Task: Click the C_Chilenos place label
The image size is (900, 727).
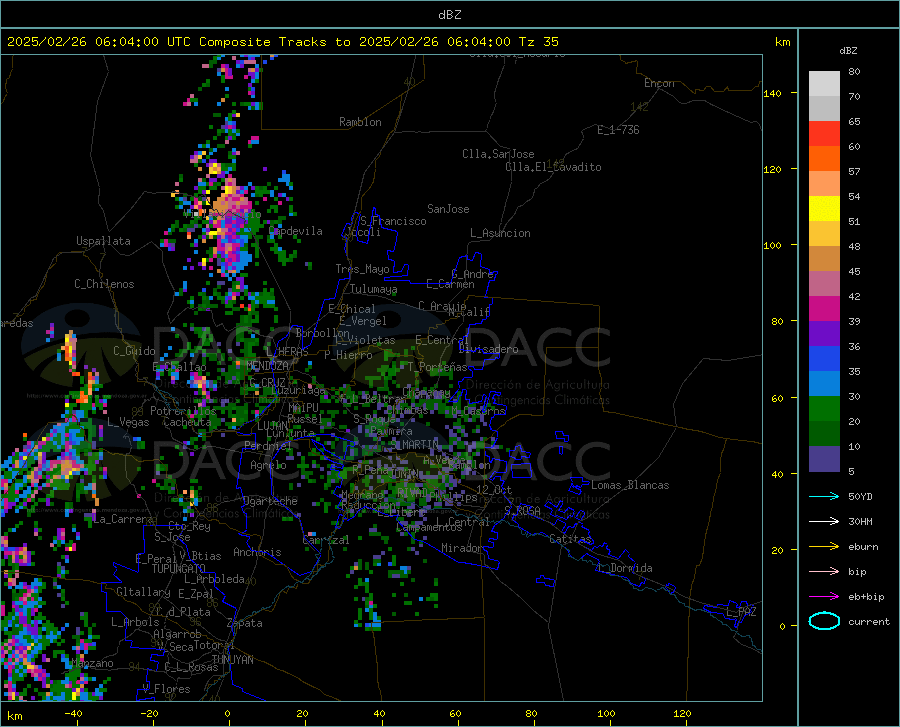Action: pos(104,284)
